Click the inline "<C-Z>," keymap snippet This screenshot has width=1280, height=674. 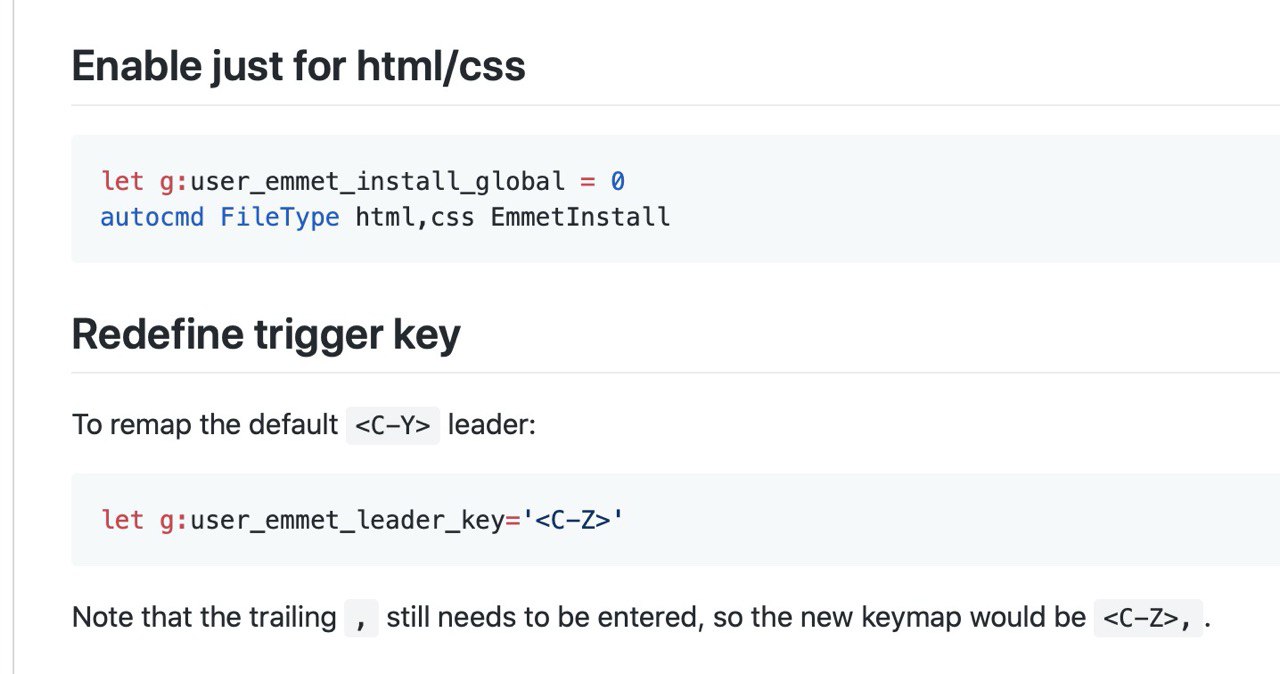pyautogui.click(x=1147, y=618)
